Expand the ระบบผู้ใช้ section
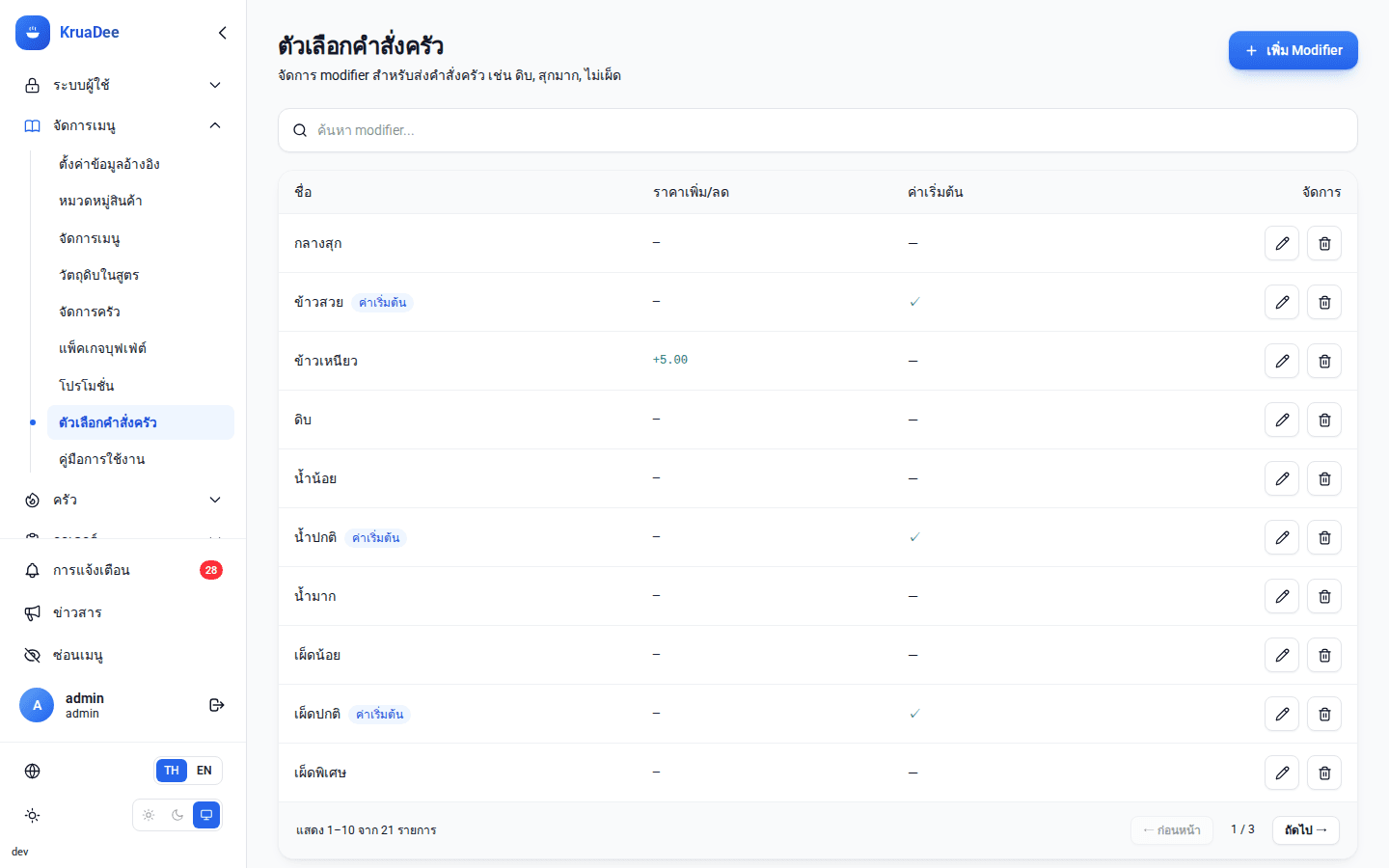Screen dimensions: 1389x868 click(x=123, y=85)
